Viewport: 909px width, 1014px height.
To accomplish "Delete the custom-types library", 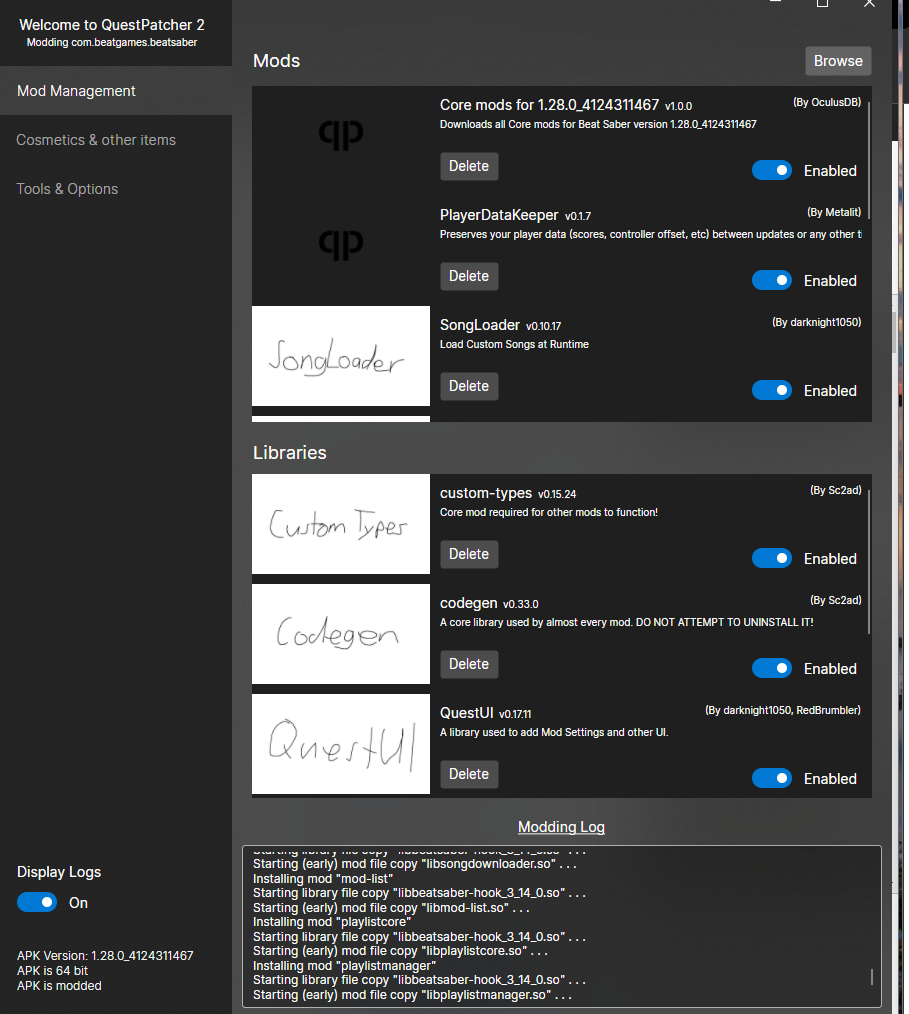I will 469,554.
